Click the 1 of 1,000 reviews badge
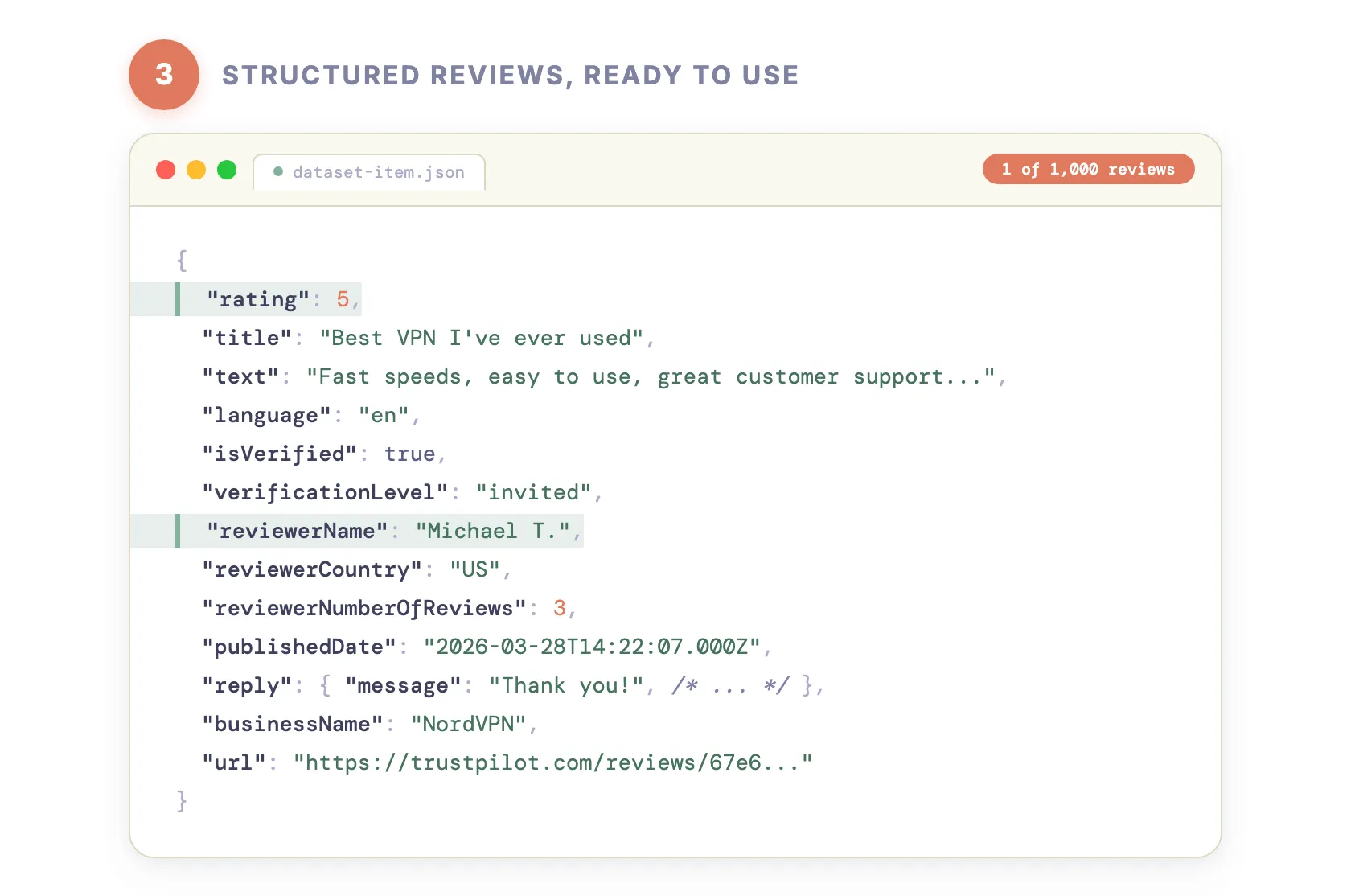Image resolution: width=1351 pixels, height=896 pixels. (x=1088, y=169)
